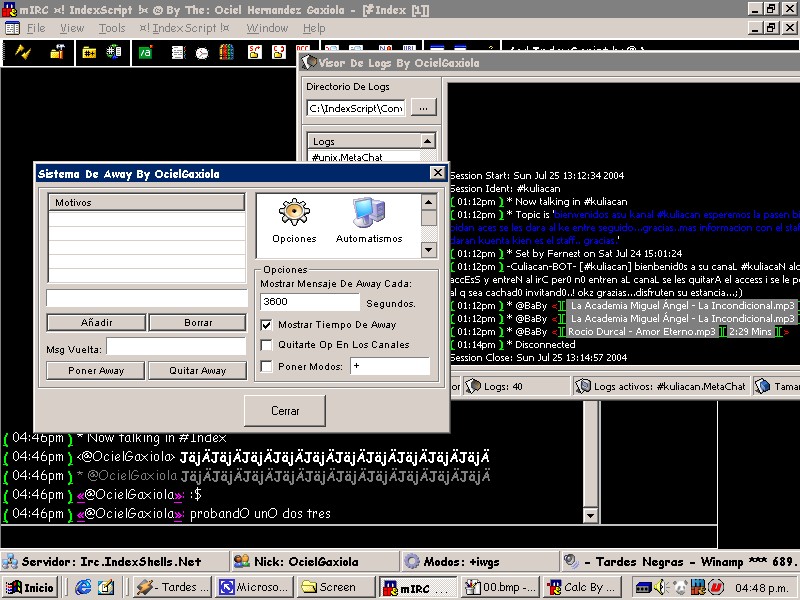Browse log directory with the ... button
The width and height of the screenshot is (800, 600).
pyautogui.click(x=423, y=107)
